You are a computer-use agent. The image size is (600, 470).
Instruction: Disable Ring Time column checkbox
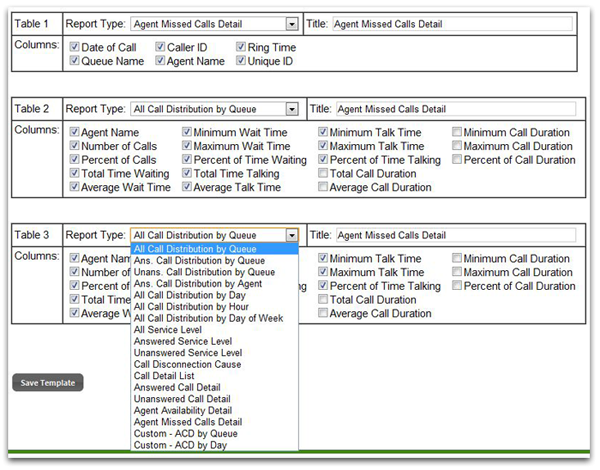(x=242, y=47)
